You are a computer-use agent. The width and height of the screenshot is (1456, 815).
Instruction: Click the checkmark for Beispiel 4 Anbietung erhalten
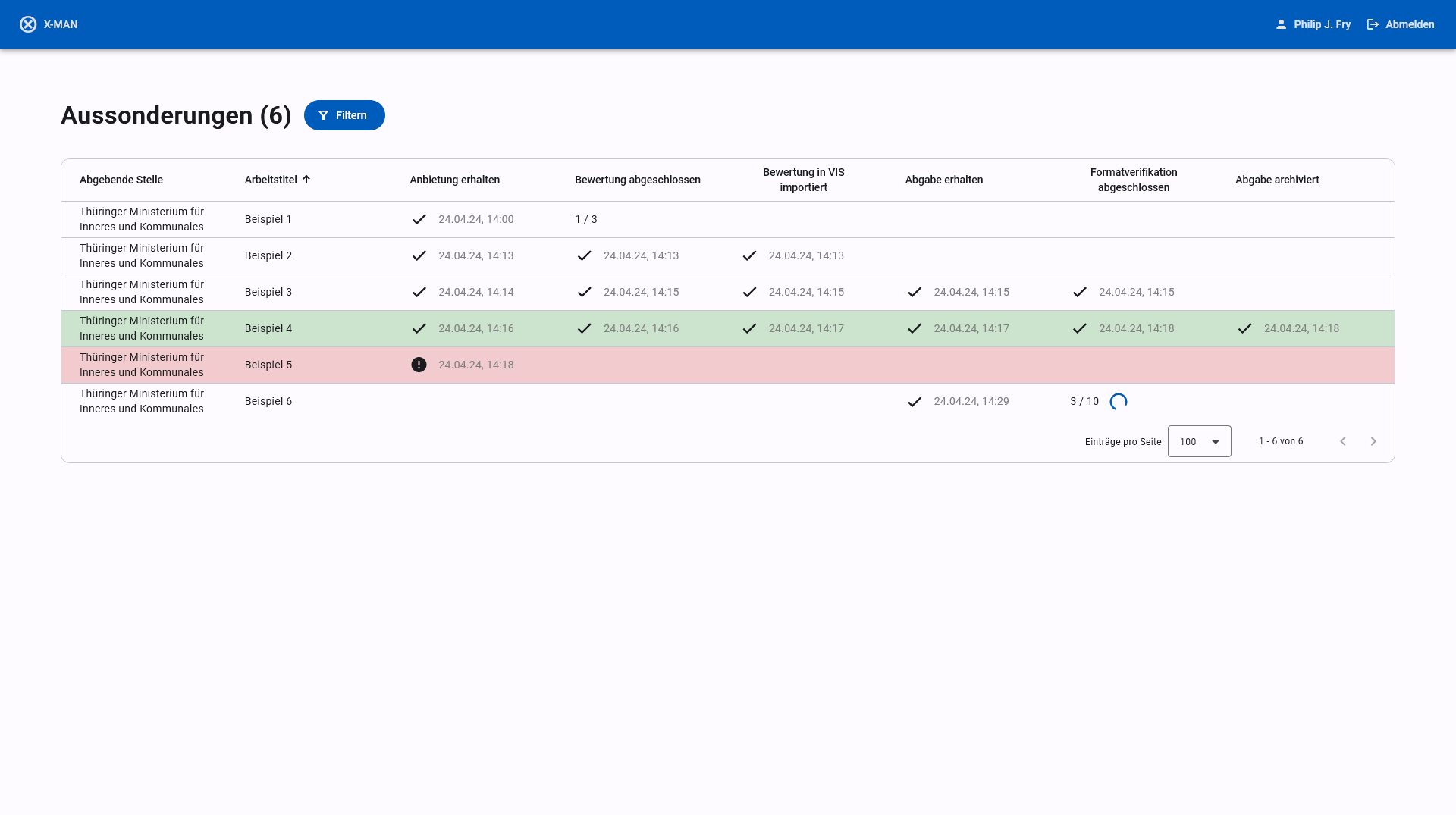point(419,328)
